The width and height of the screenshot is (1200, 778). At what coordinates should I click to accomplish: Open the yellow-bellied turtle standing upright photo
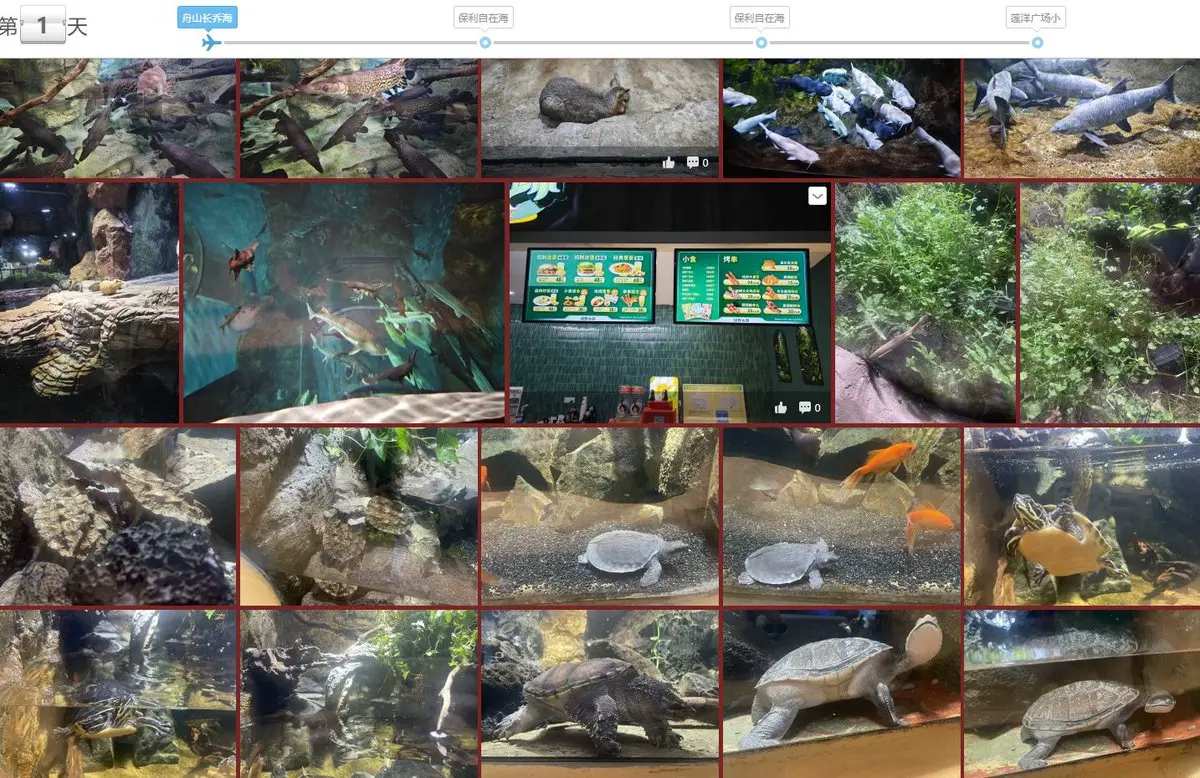click(1082, 516)
